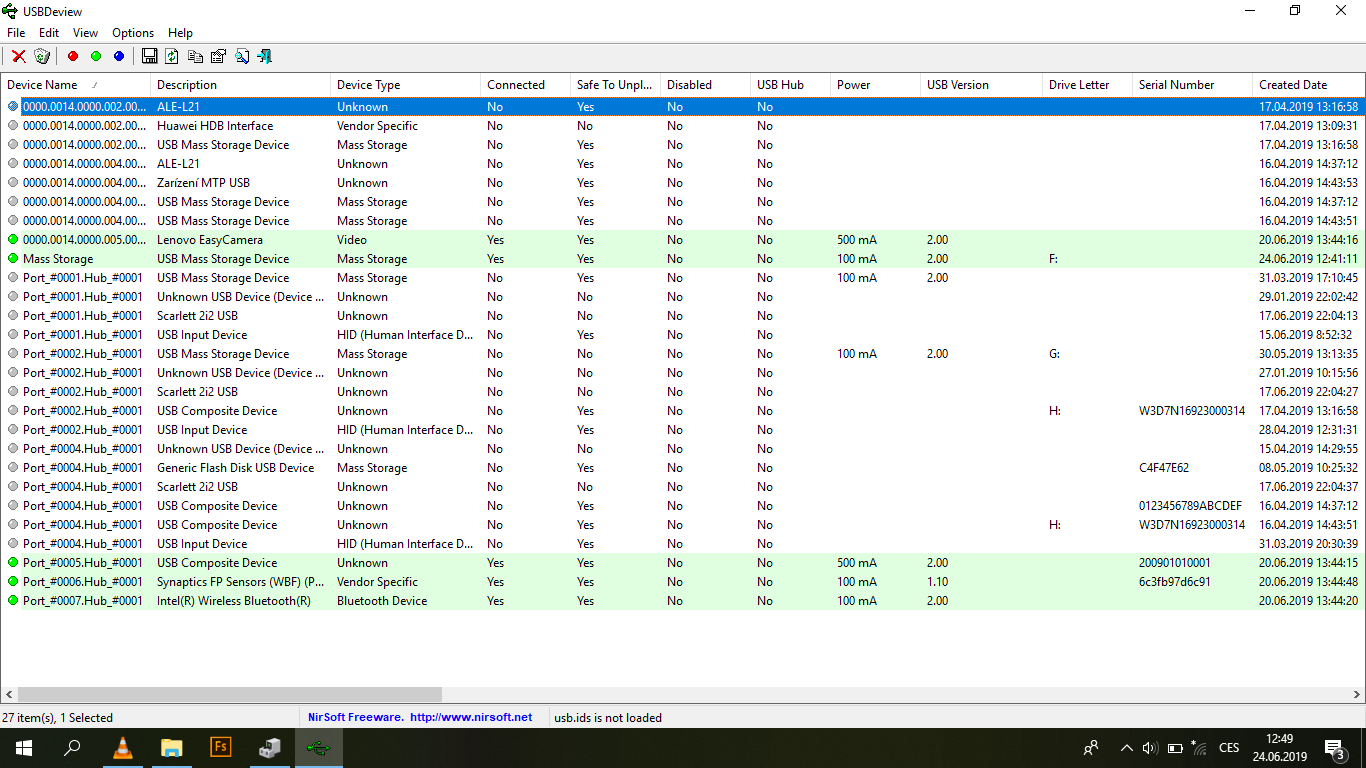Click the exit door toolbar icon
The image size is (1366, 768).
[265, 56]
